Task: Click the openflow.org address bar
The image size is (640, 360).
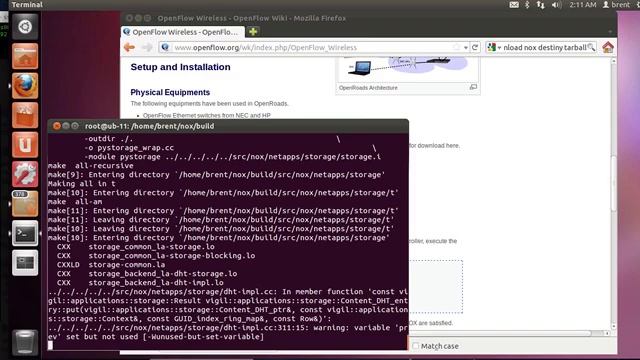Action: pos(312,48)
